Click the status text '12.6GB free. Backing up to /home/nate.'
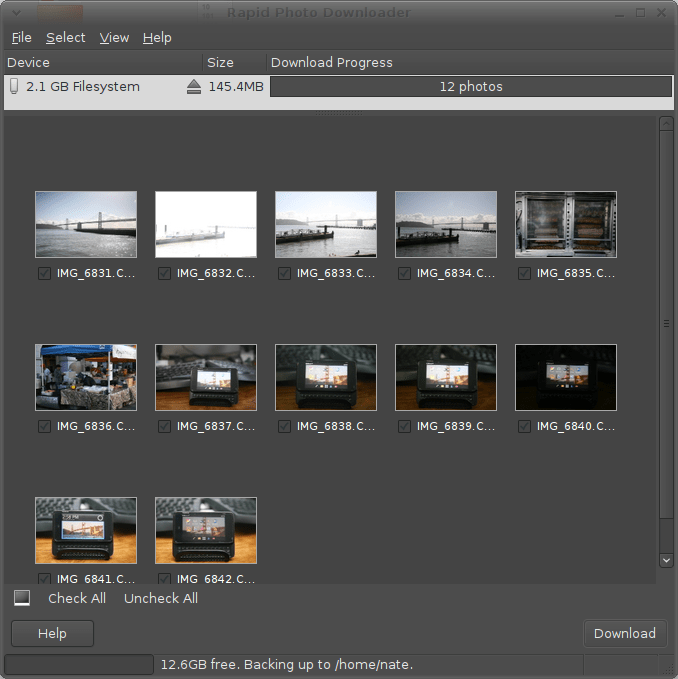The height and width of the screenshot is (679, 678). (287, 664)
